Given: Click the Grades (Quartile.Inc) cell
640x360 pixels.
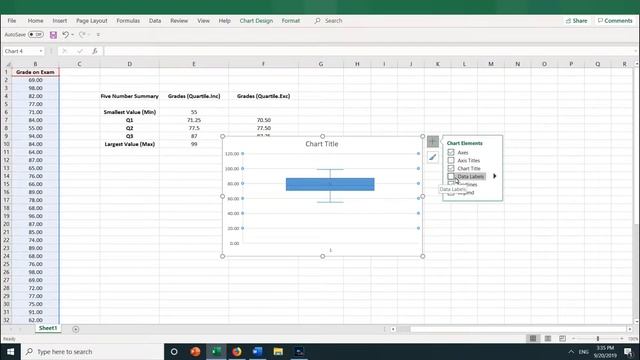Looking at the screenshot, I should (194, 96).
